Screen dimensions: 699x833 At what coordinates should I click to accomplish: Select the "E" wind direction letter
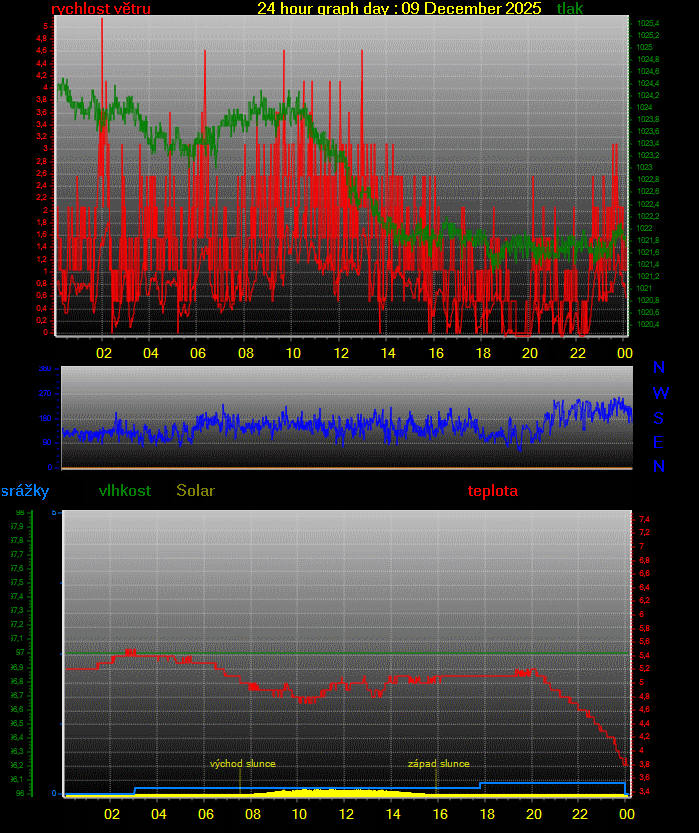pyautogui.click(x=658, y=443)
